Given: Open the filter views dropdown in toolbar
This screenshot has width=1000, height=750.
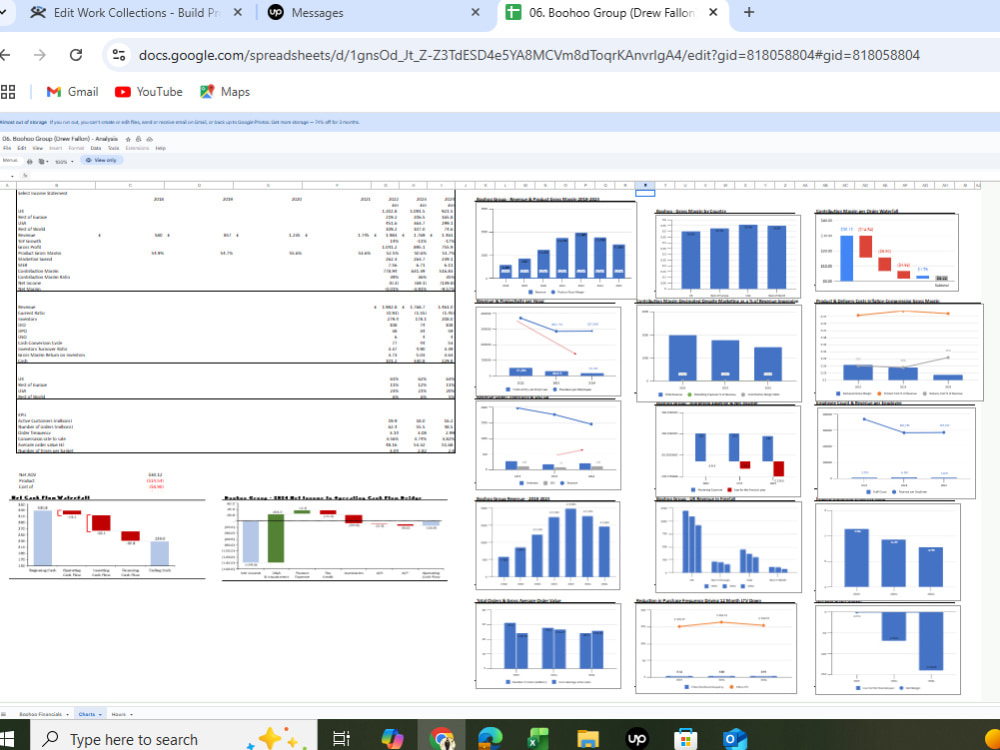Looking at the screenshot, I should 43,161.
